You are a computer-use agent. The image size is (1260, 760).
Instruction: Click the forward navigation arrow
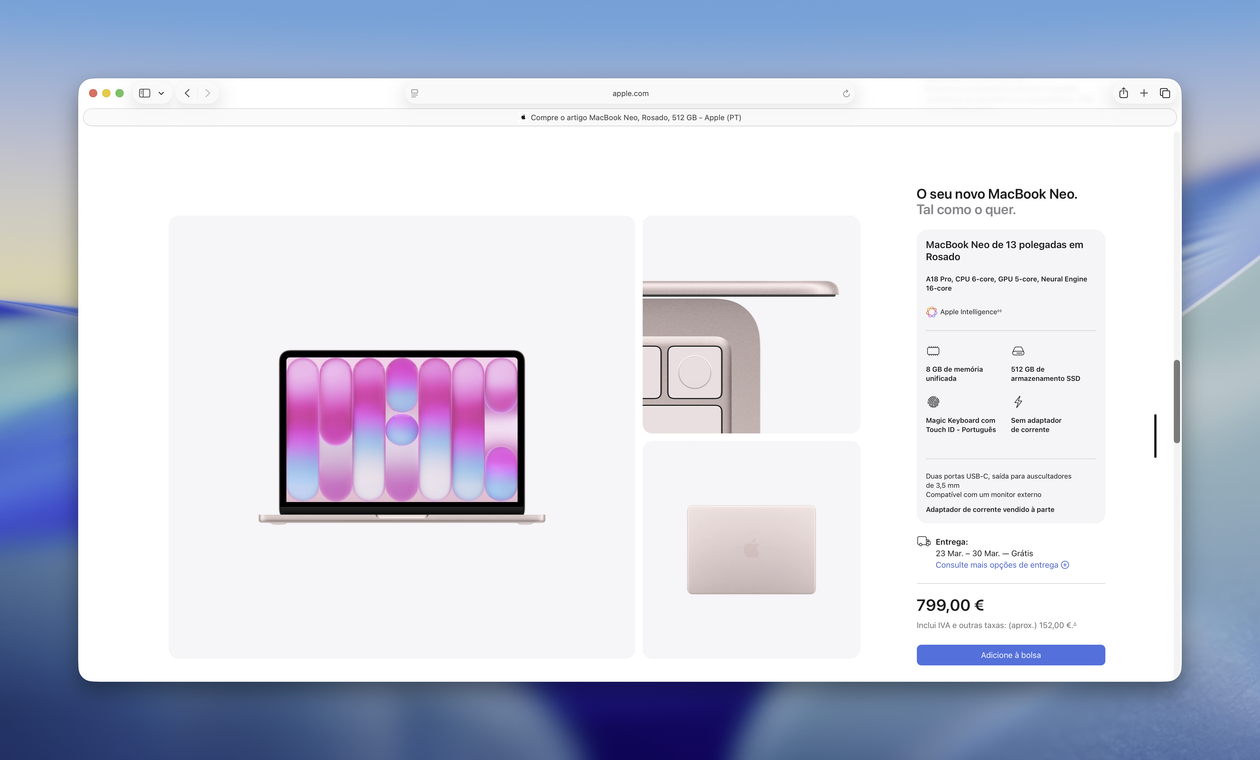[x=207, y=92]
